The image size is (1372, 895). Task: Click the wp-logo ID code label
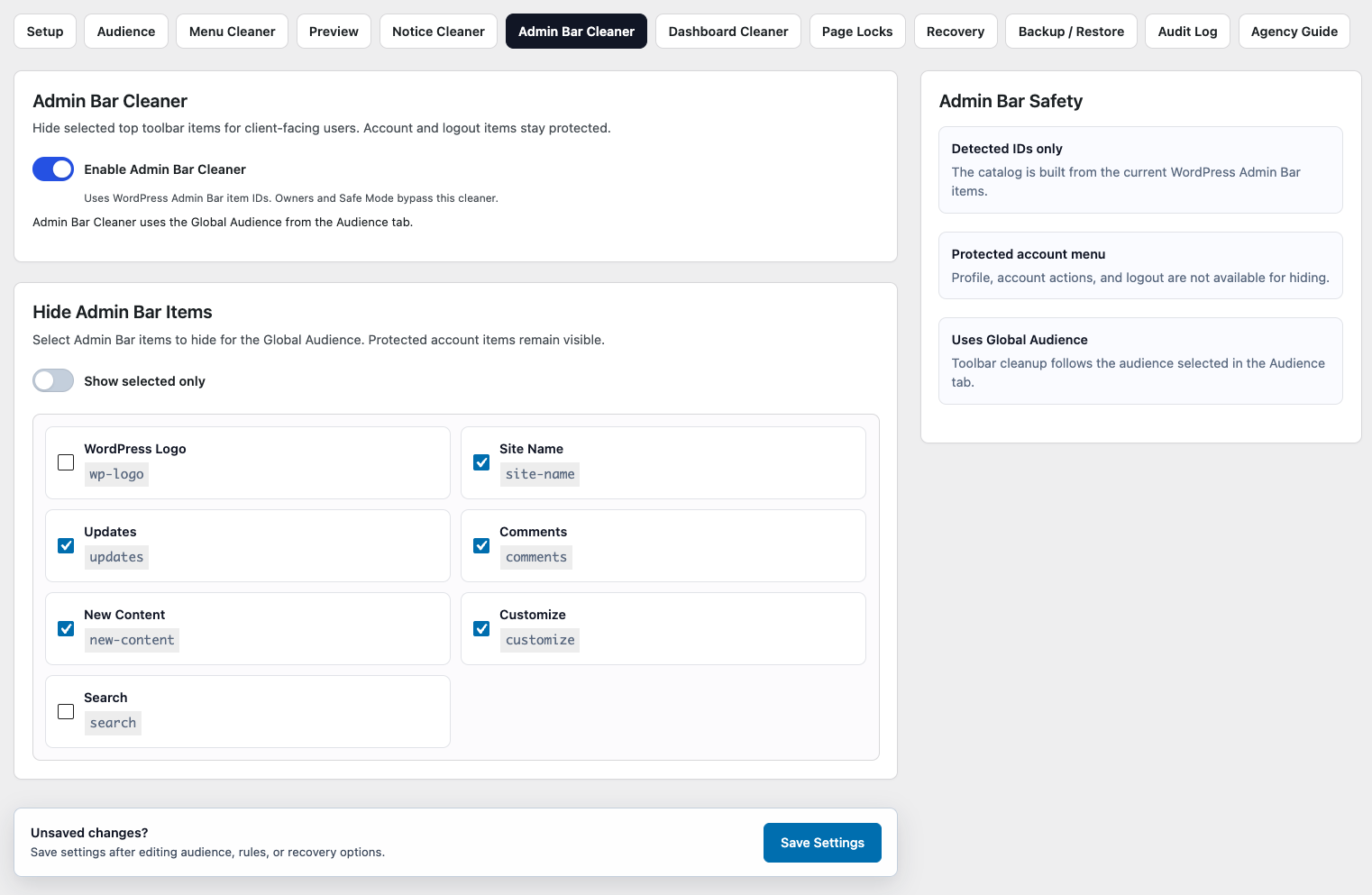pos(116,474)
